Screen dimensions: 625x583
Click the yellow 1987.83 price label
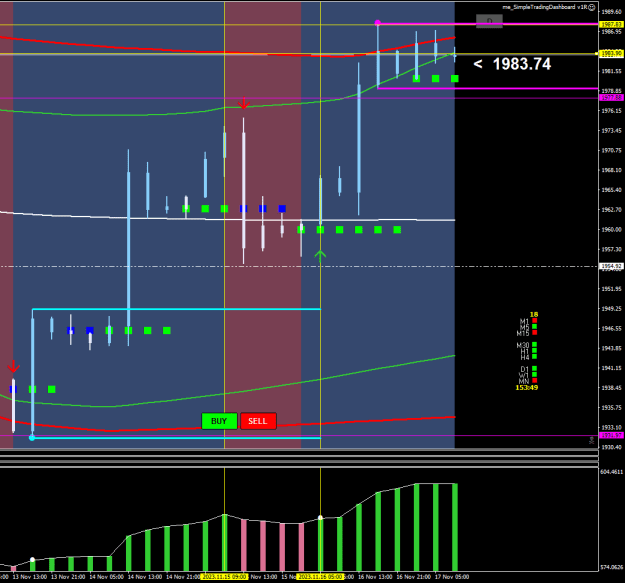(x=611, y=25)
